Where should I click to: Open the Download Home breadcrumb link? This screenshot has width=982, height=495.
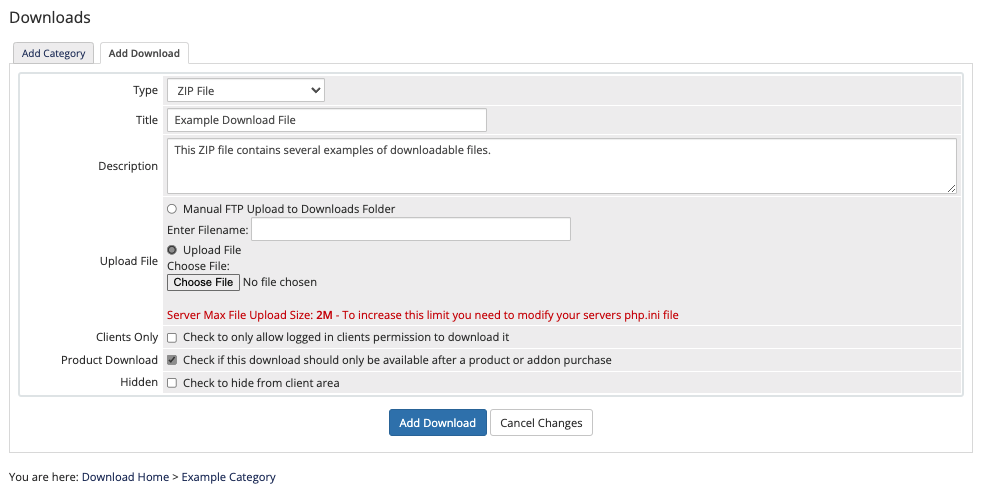(x=125, y=477)
